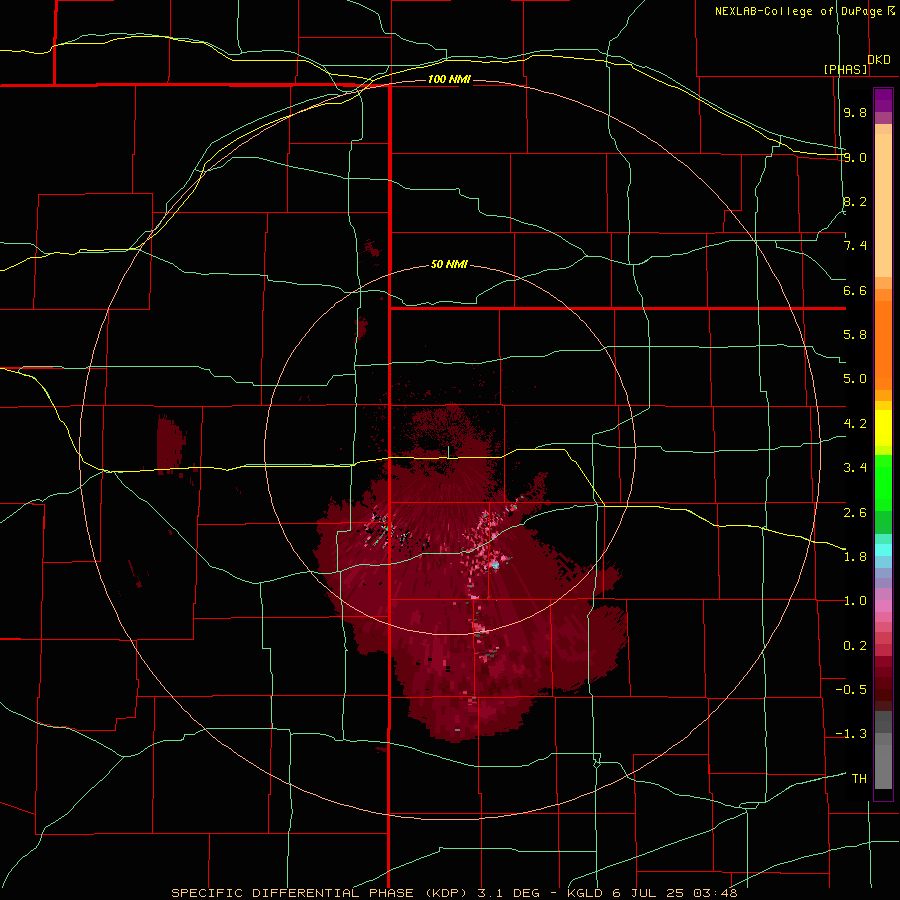Viewport: 900px width, 900px height.
Task: Select the -1.3 value on the color scale
Action: pyautogui.click(x=851, y=734)
